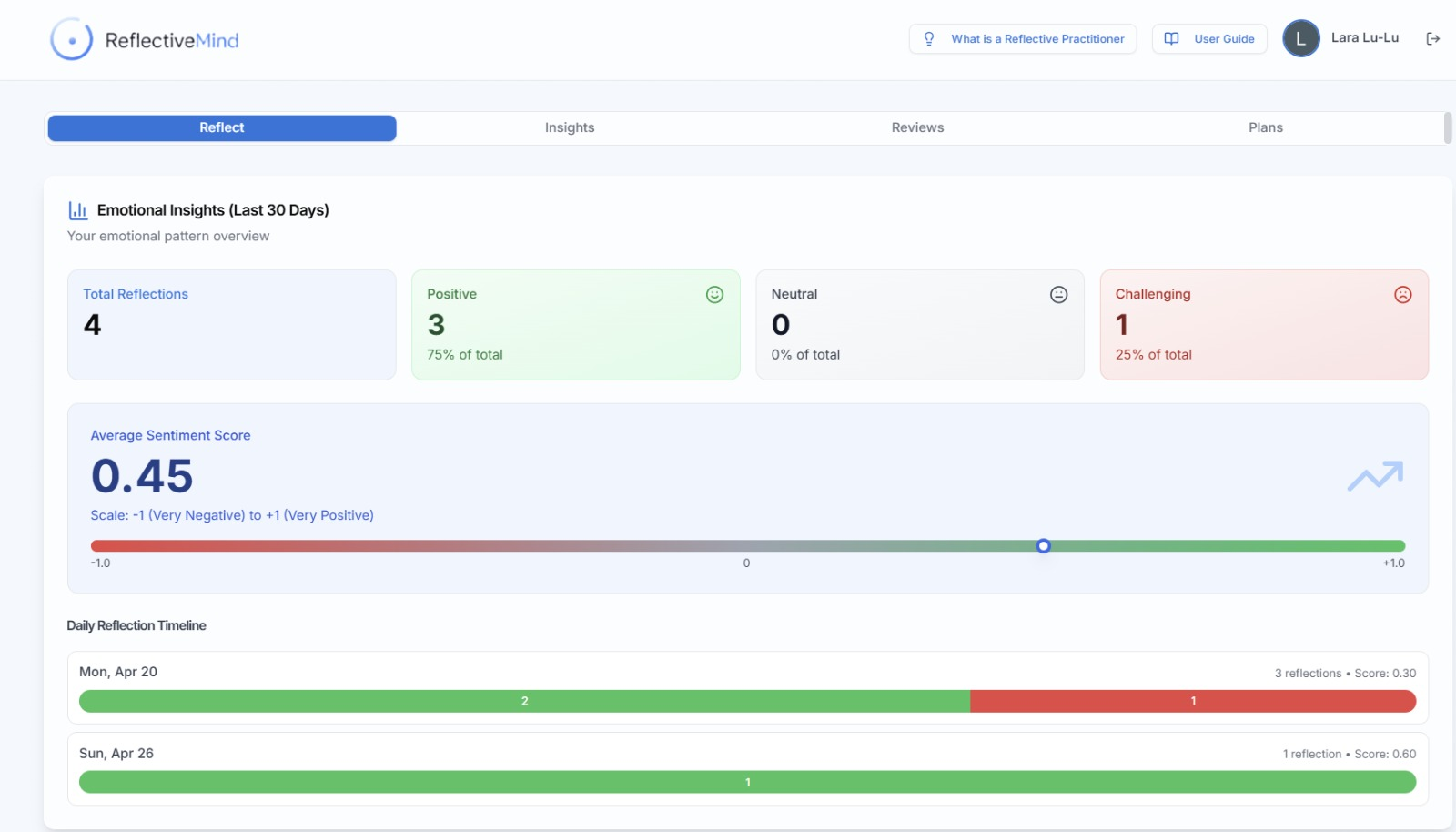The height and width of the screenshot is (832, 1456).
Task: Click the neutral face icon in Neutral card
Action: point(1058,294)
